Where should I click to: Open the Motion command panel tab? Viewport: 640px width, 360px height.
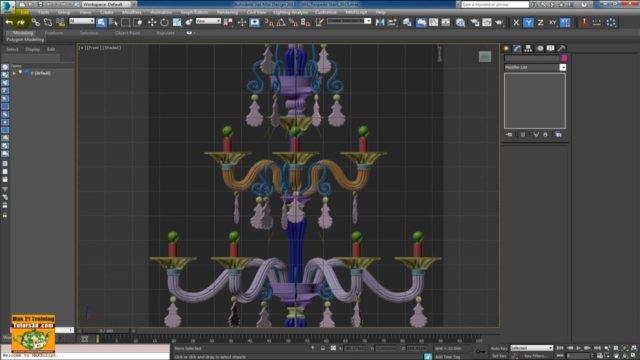tap(540, 48)
